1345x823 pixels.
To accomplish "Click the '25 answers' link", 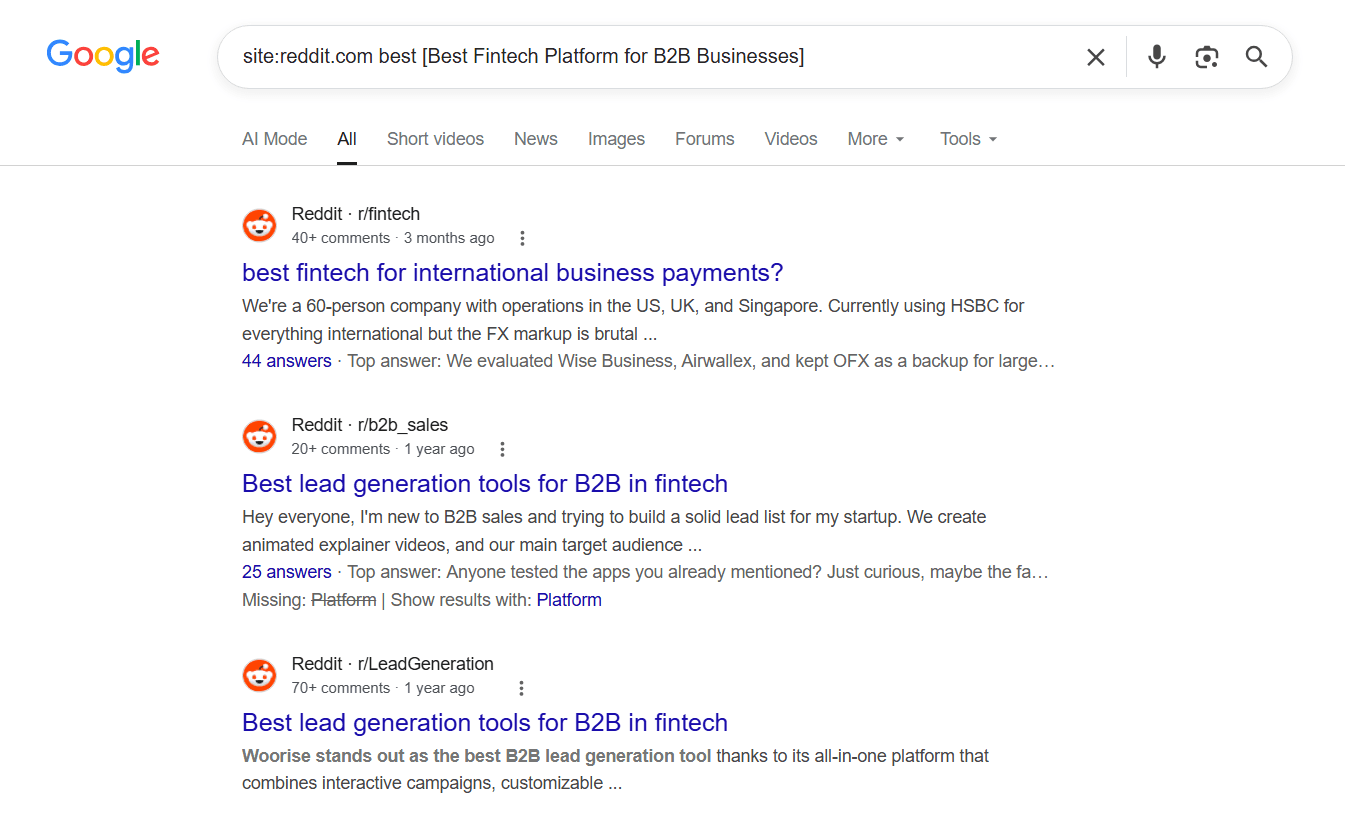I will pyautogui.click(x=287, y=572).
